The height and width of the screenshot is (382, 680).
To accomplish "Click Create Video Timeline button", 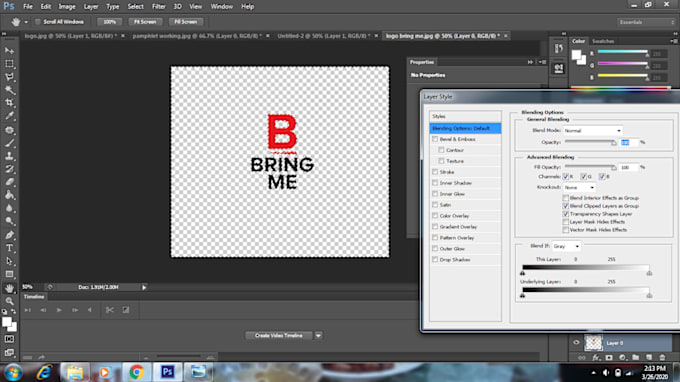I will [x=279, y=336].
